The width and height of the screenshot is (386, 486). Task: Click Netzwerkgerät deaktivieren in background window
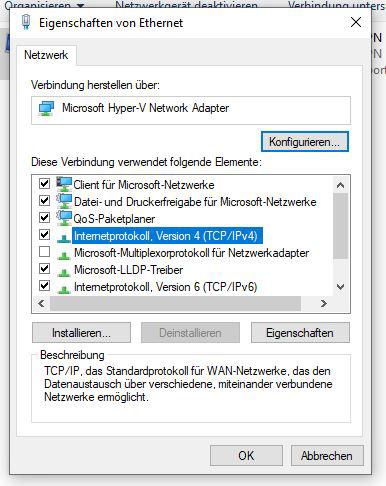[x=186, y=5]
